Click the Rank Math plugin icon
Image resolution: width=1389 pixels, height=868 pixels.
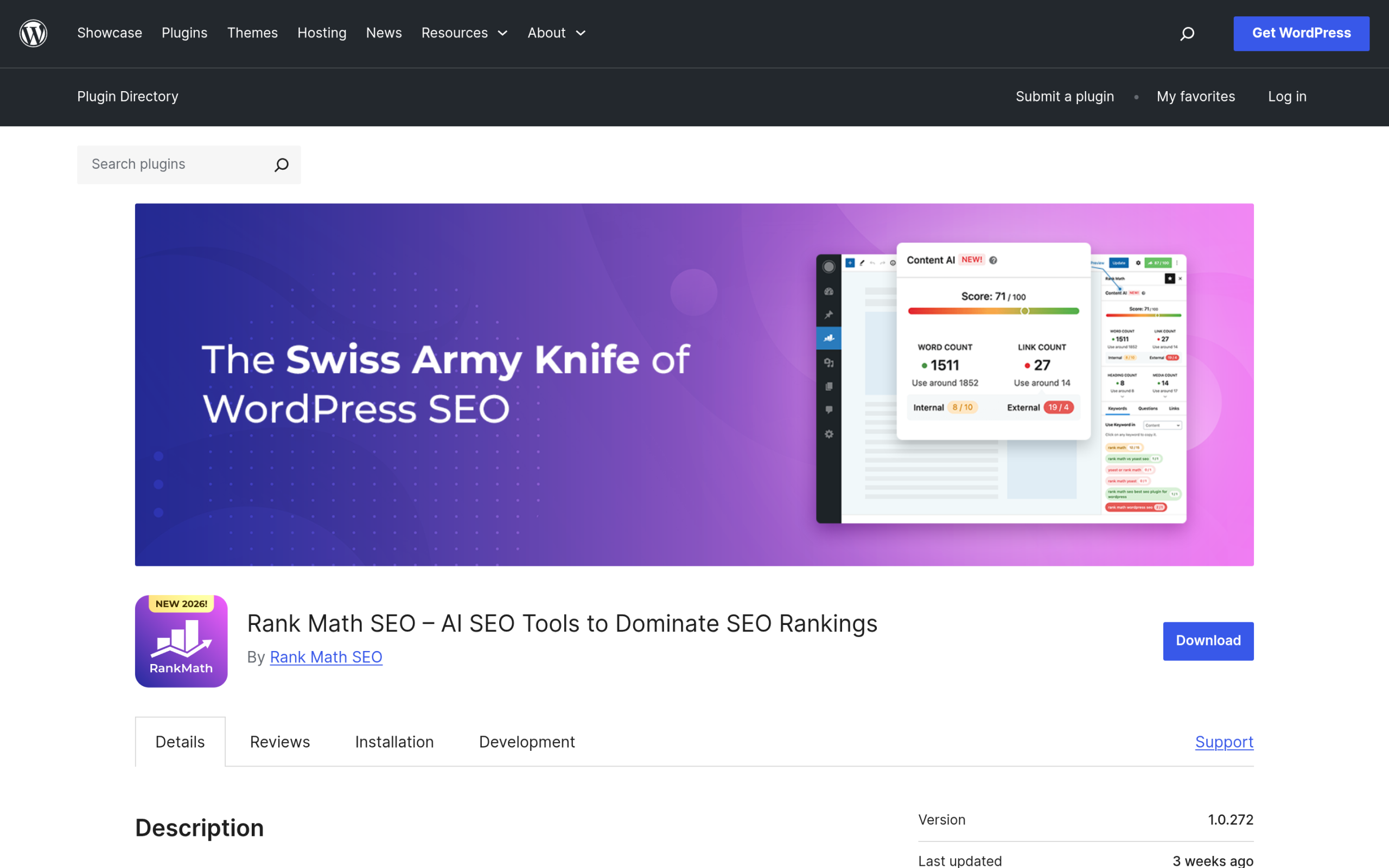[x=181, y=641]
